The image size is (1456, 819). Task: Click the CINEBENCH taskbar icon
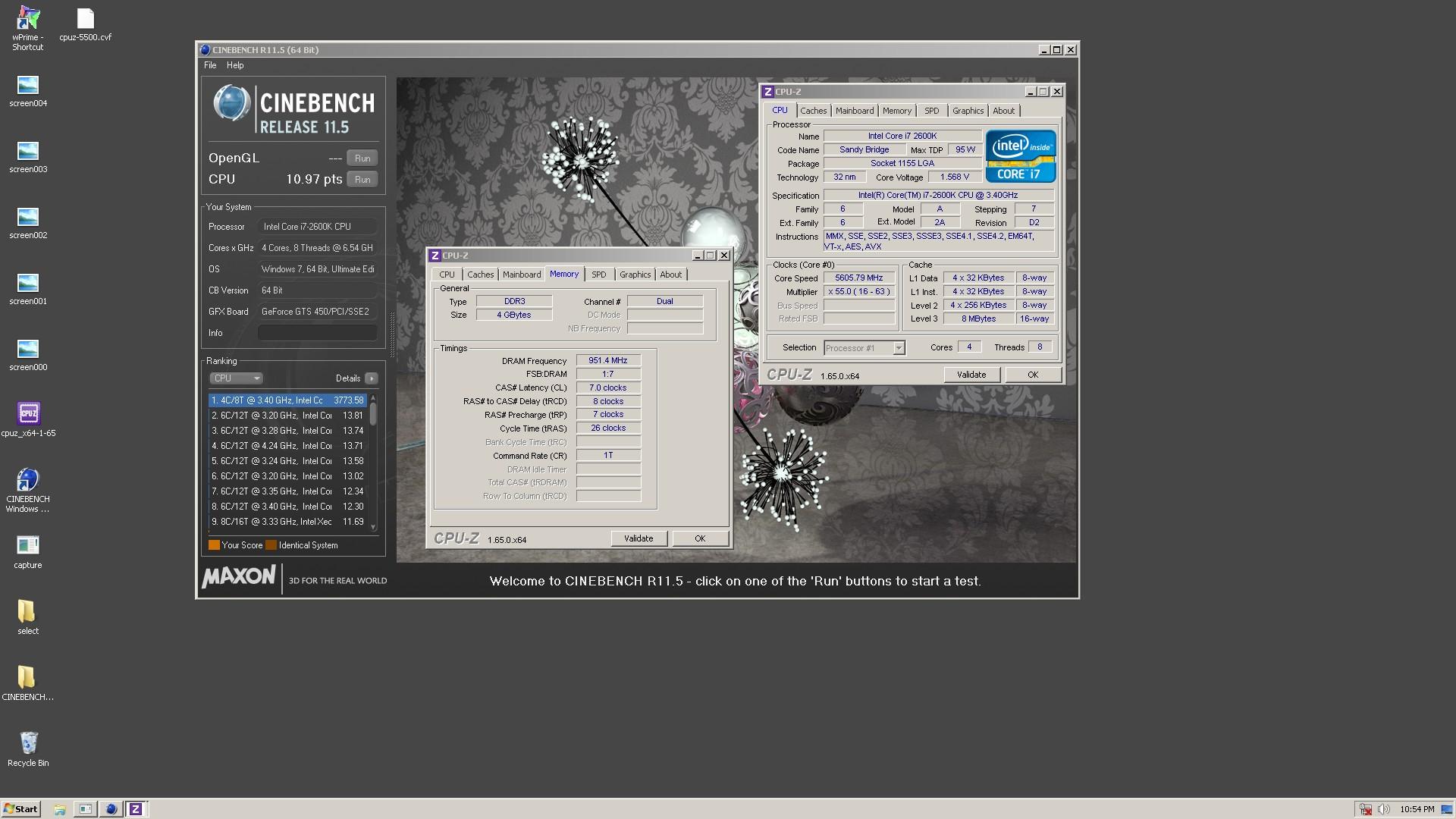pyautogui.click(x=111, y=809)
